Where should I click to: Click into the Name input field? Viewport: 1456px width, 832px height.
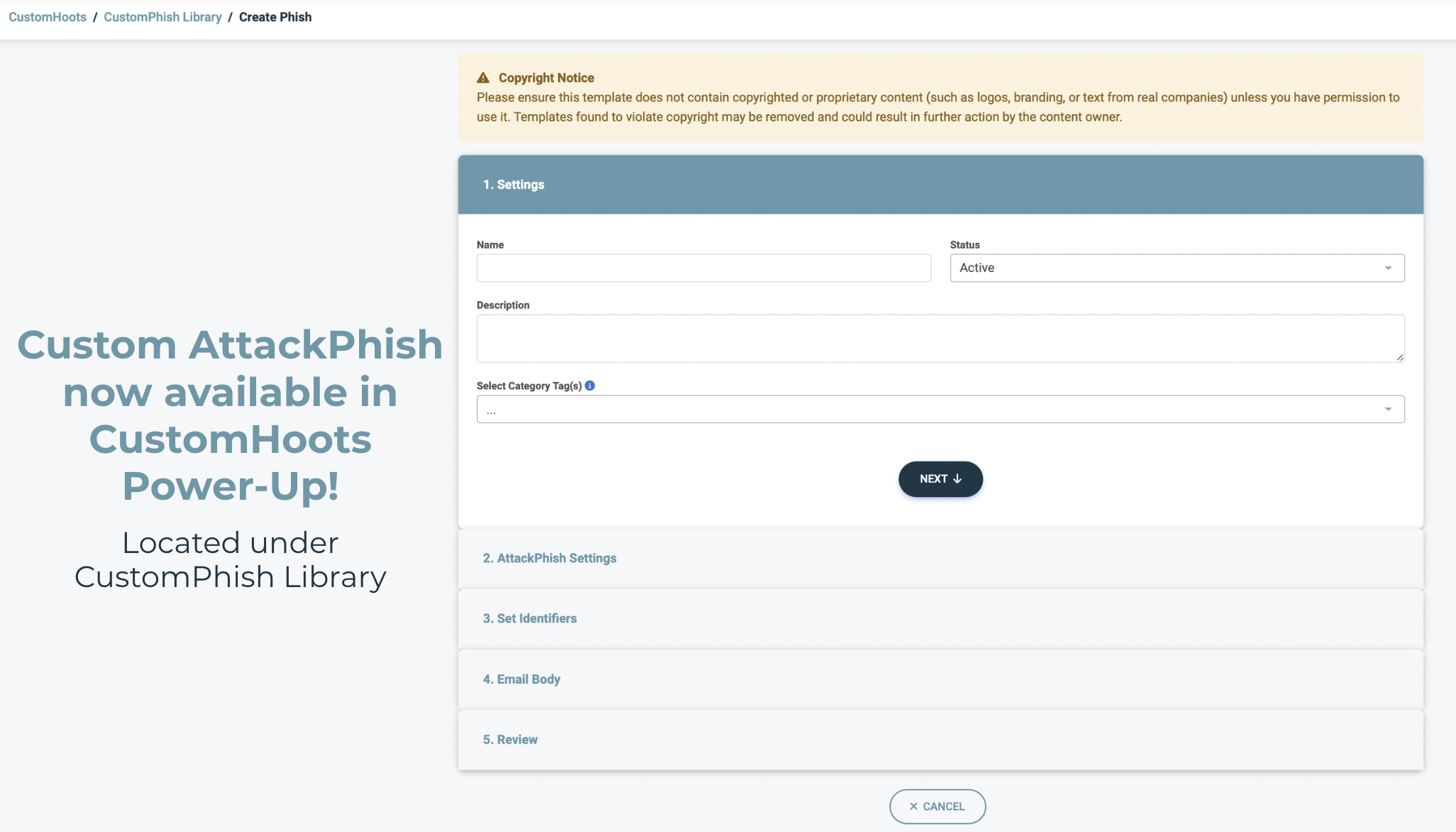tap(703, 268)
